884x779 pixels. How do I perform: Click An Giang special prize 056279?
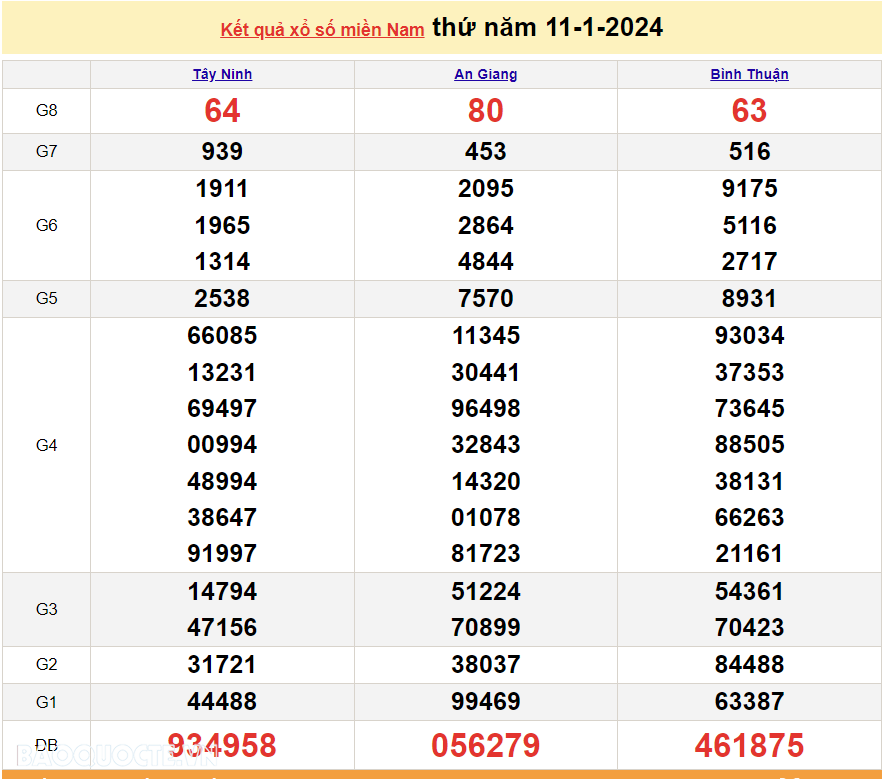(485, 745)
